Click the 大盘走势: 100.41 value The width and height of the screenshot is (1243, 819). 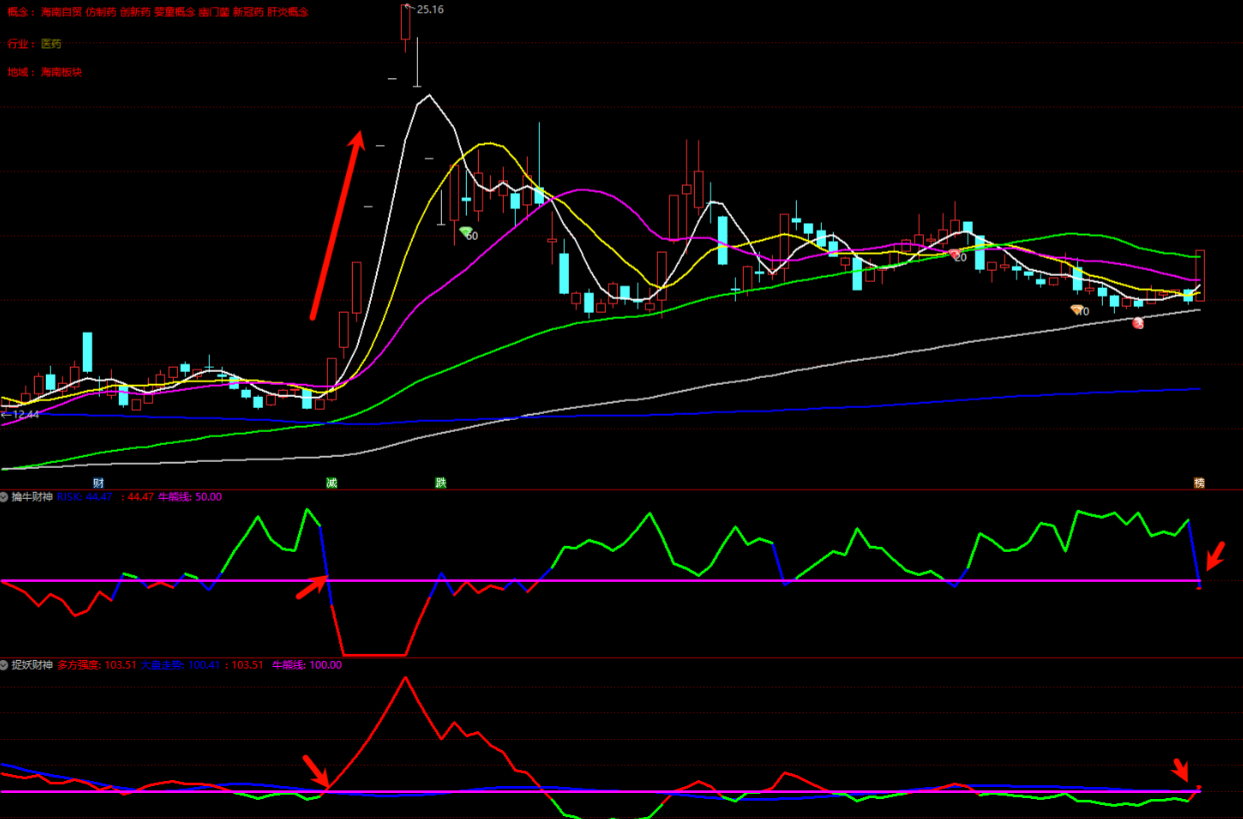tap(181, 664)
